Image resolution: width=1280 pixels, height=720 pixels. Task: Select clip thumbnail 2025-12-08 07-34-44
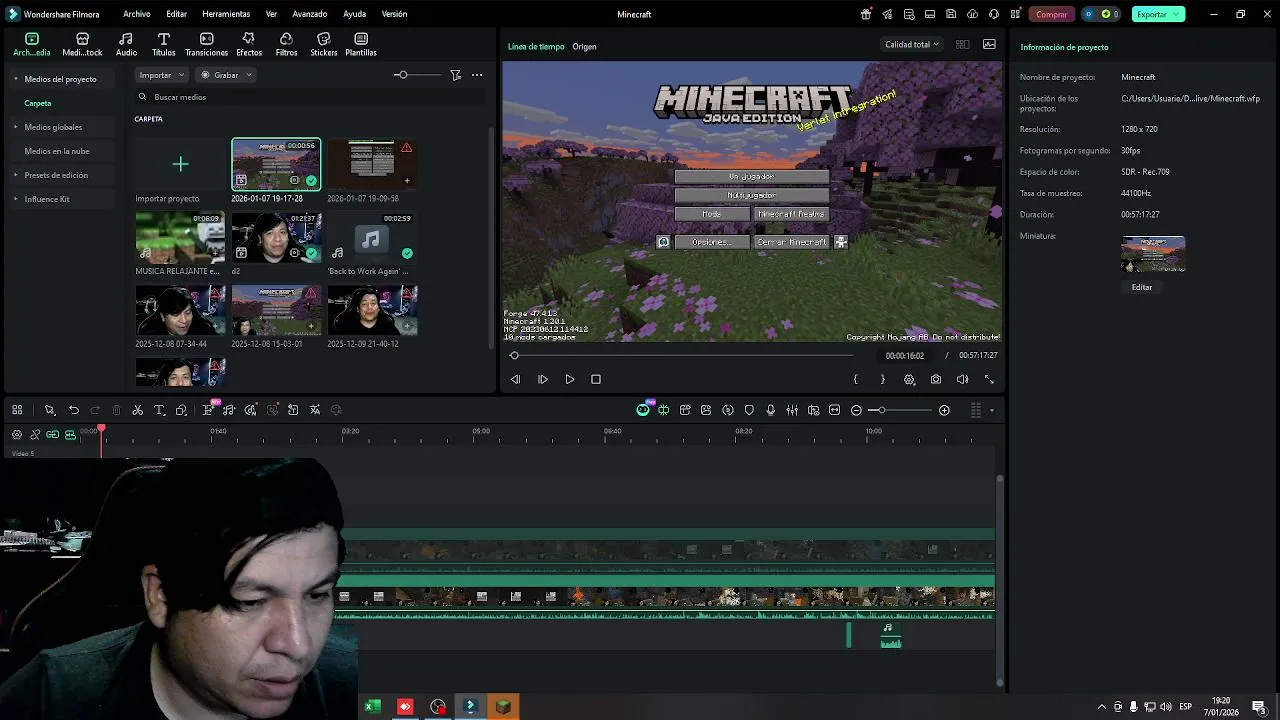180,310
